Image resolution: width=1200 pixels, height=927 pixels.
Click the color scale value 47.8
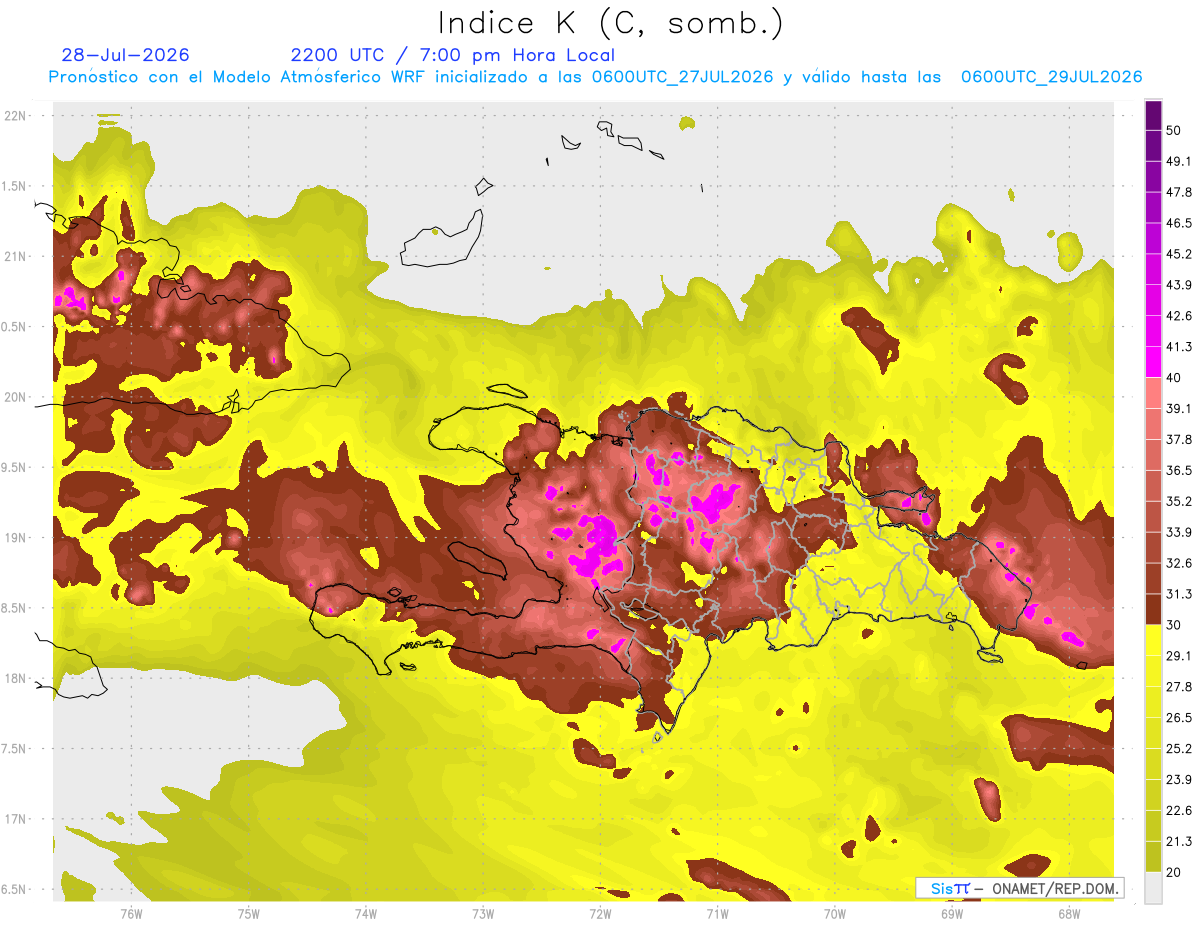coord(1178,192)
